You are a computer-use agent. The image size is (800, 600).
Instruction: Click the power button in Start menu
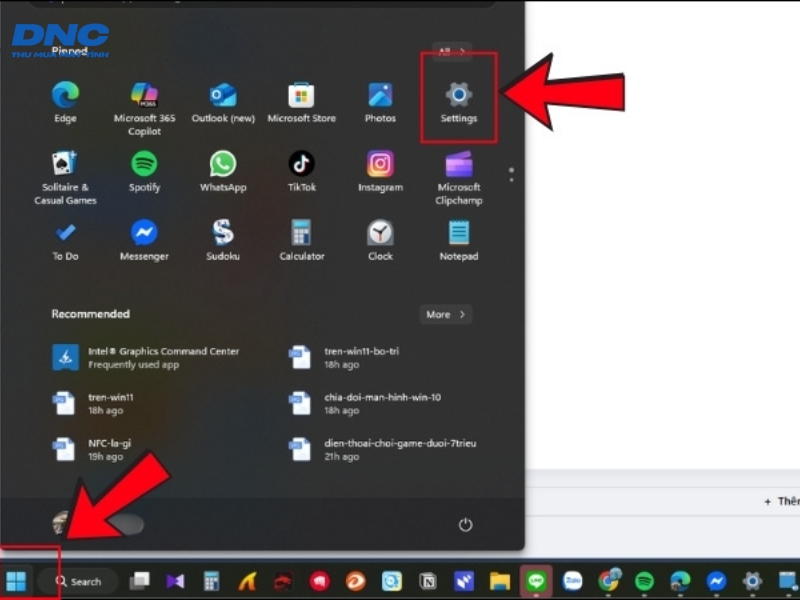pyautogui.click(x=465, y=524)
